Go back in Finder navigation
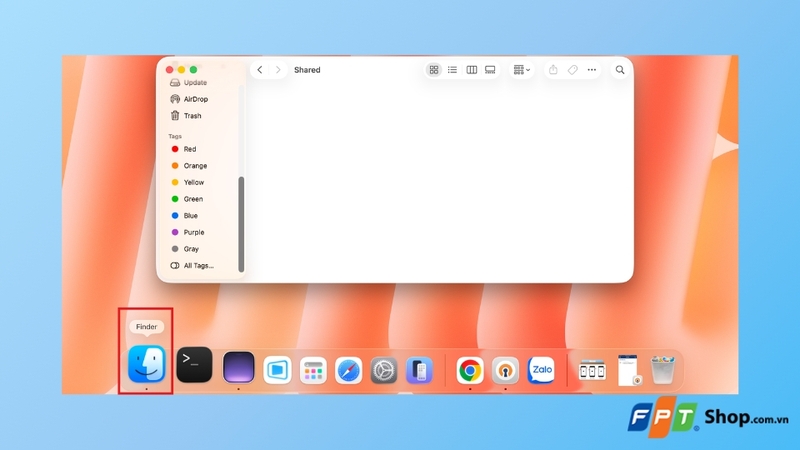The height and width of the screenshot is (450, 800). (x=260, y=70)
